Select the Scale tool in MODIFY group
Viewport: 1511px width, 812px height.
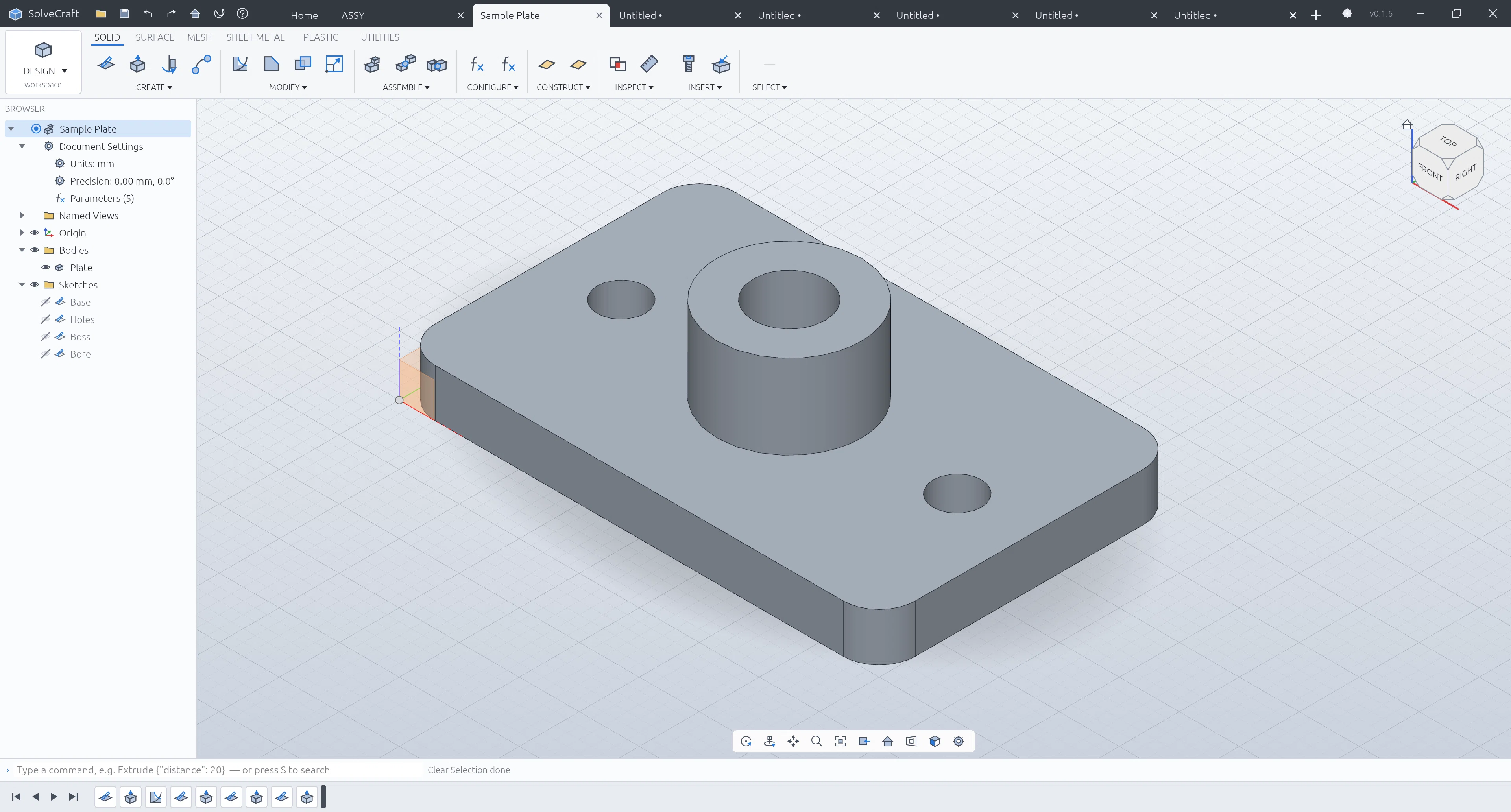[x=334, y=64]
